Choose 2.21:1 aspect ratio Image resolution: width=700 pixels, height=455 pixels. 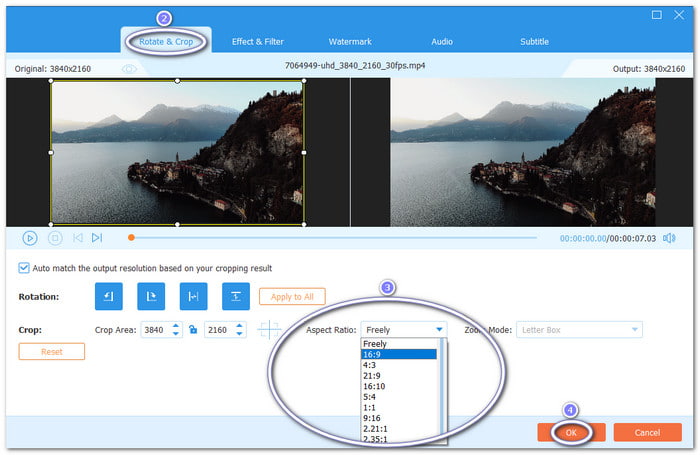point(399,429)
